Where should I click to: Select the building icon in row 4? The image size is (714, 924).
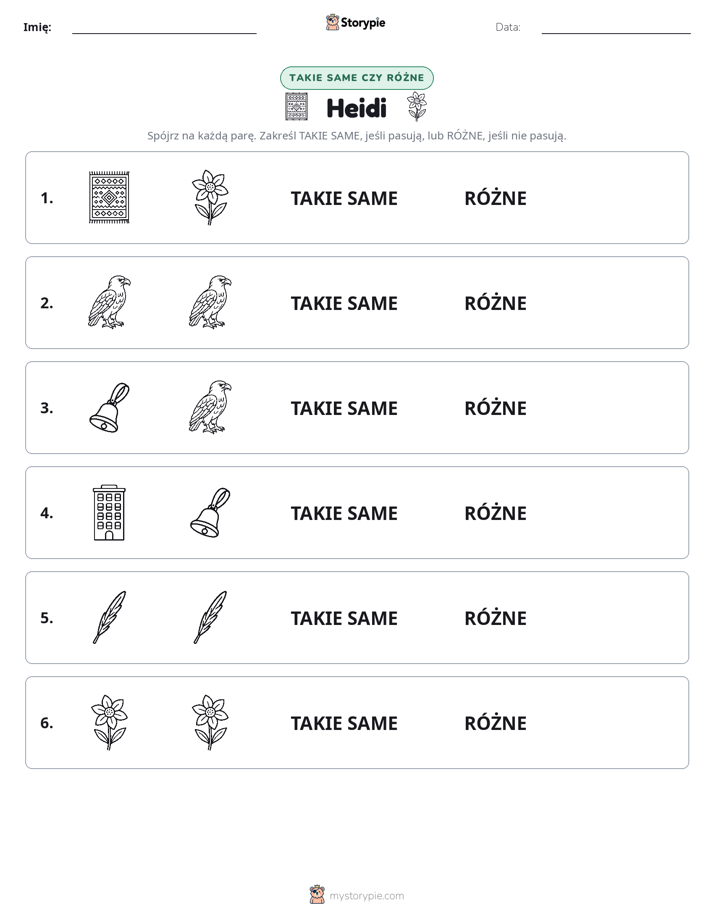[x=109, y=512]
